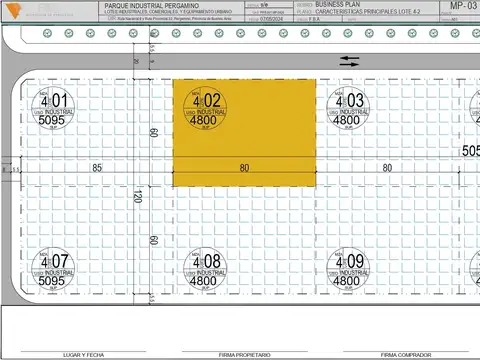Click the F.B.A drafter initials in title block
480x360 pixels.
point(314,19)
